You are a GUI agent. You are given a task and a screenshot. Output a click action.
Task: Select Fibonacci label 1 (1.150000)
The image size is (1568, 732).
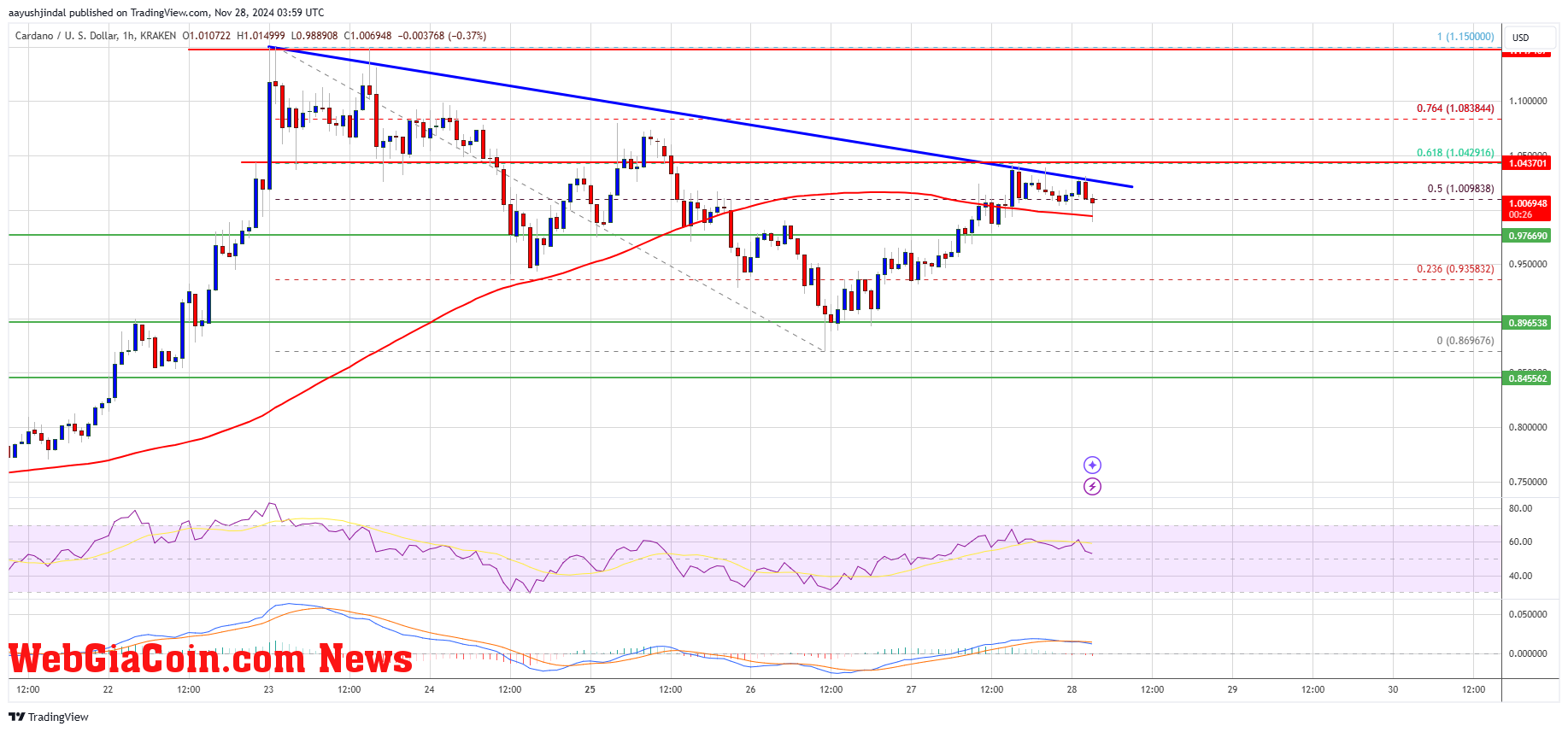coord(1465,37)
